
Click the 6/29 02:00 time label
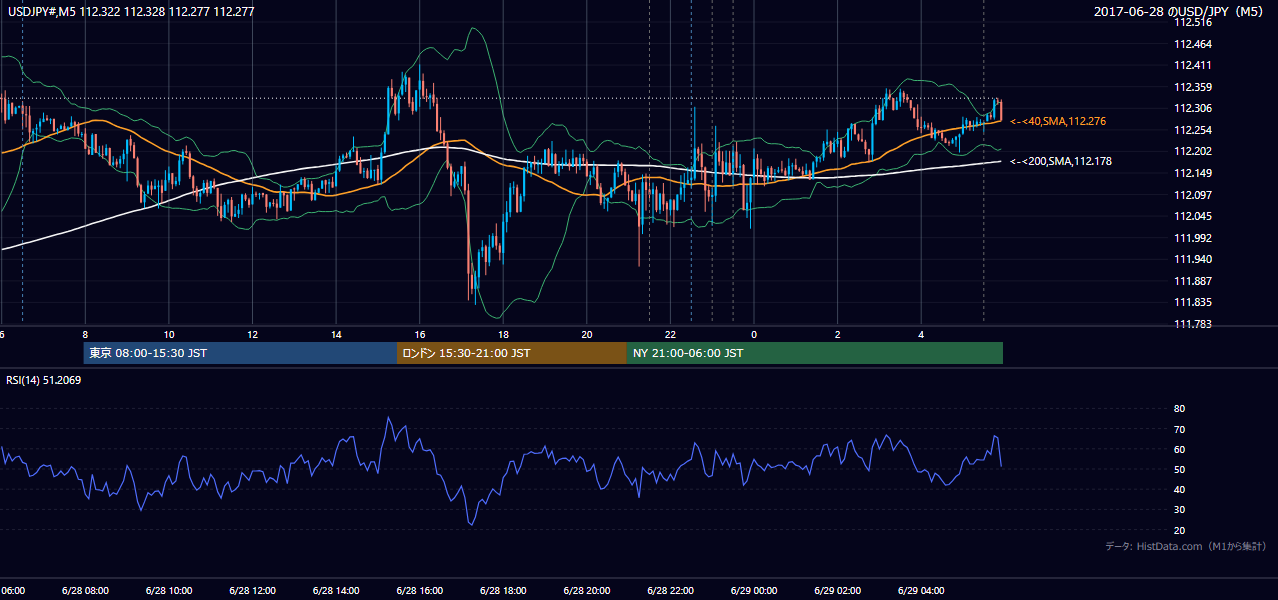(837, 590)
